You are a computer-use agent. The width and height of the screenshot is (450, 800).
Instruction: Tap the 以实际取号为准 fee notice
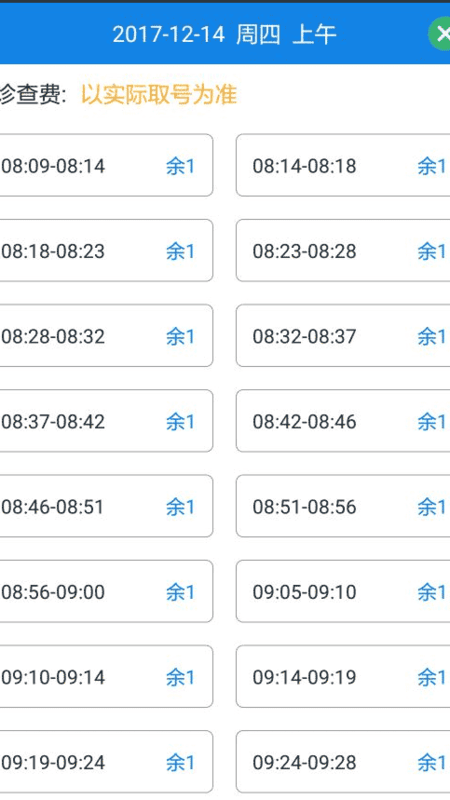(159, 95)
